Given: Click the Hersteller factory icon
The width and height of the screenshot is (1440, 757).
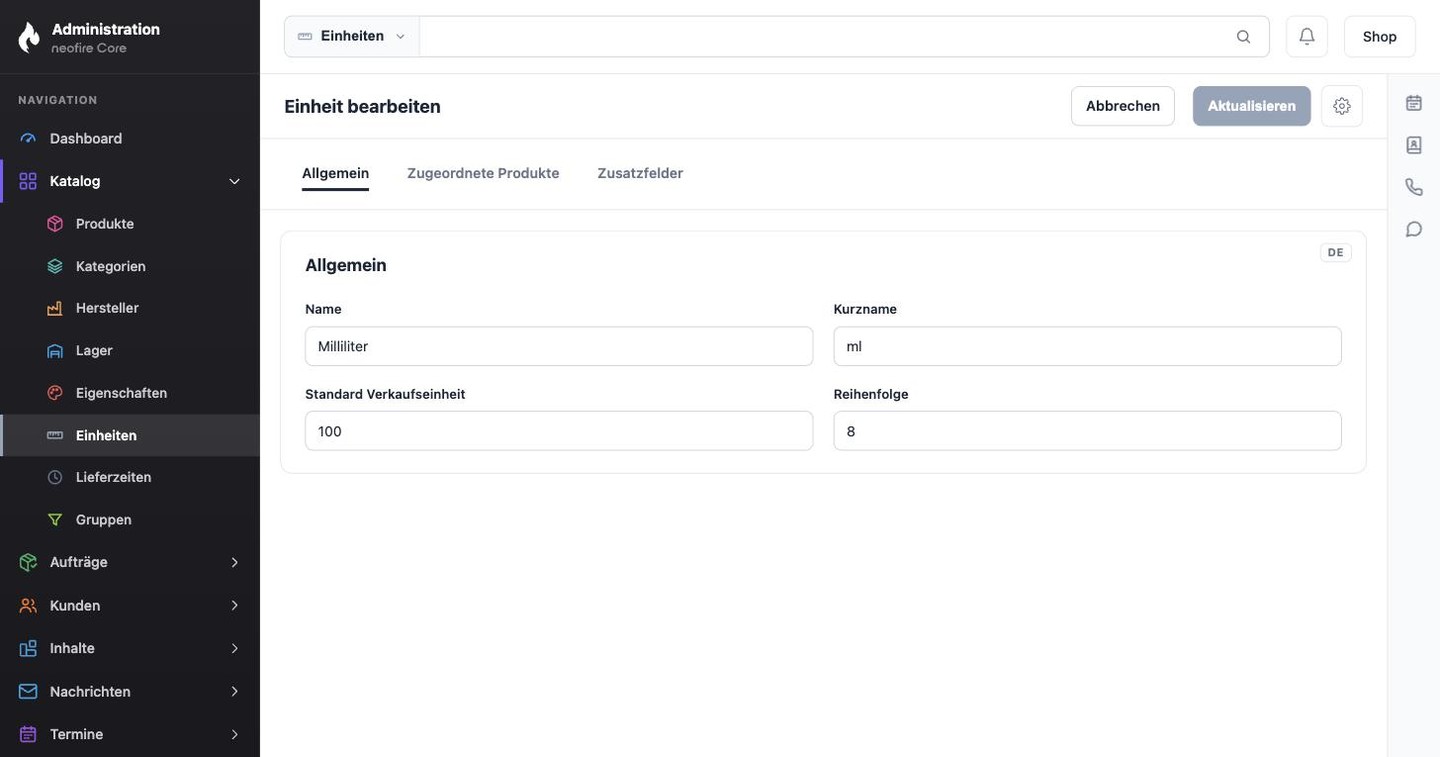Looking at the screenshot, I should pos(55,308).
